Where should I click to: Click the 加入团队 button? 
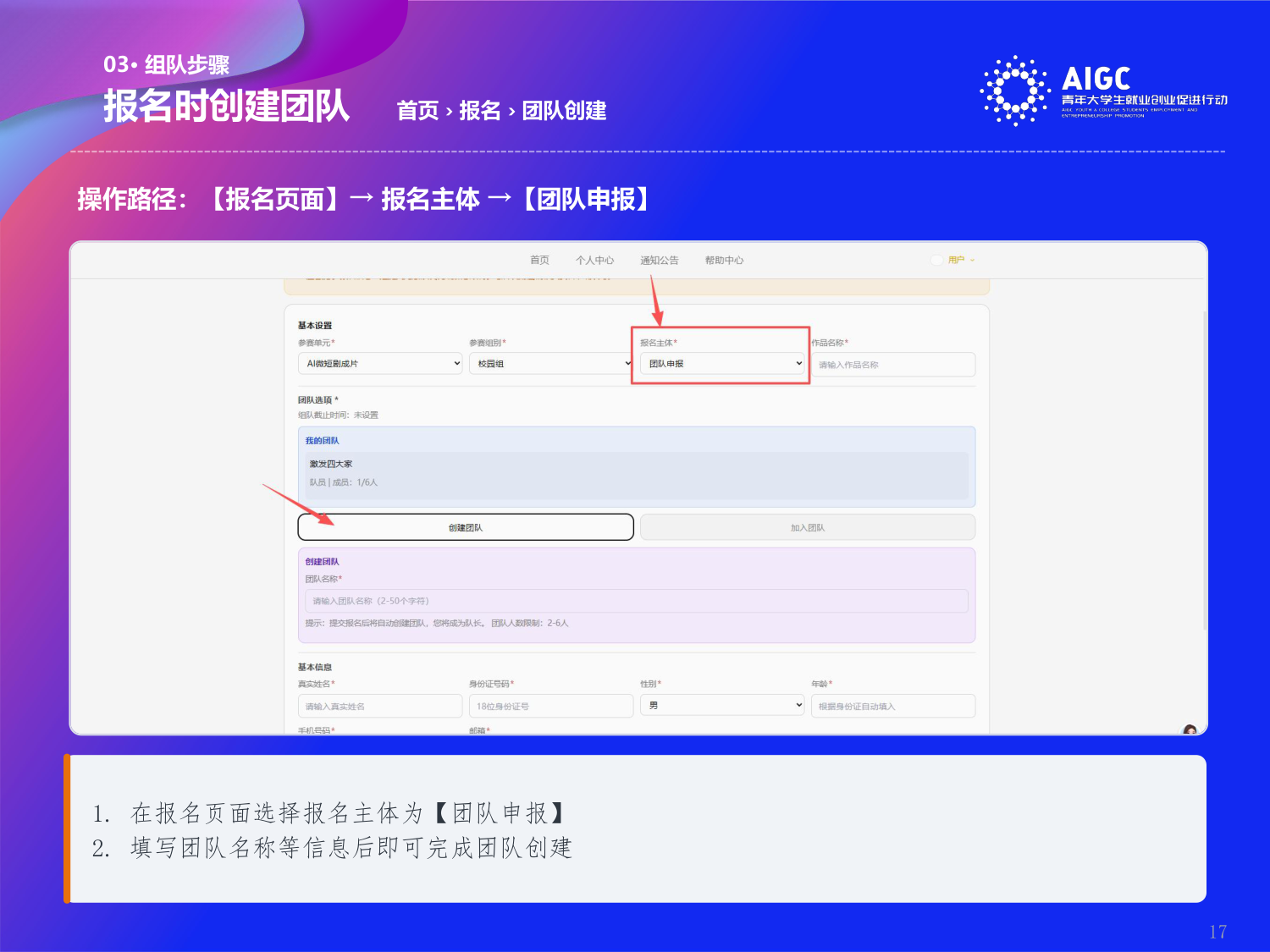point(808,527)
